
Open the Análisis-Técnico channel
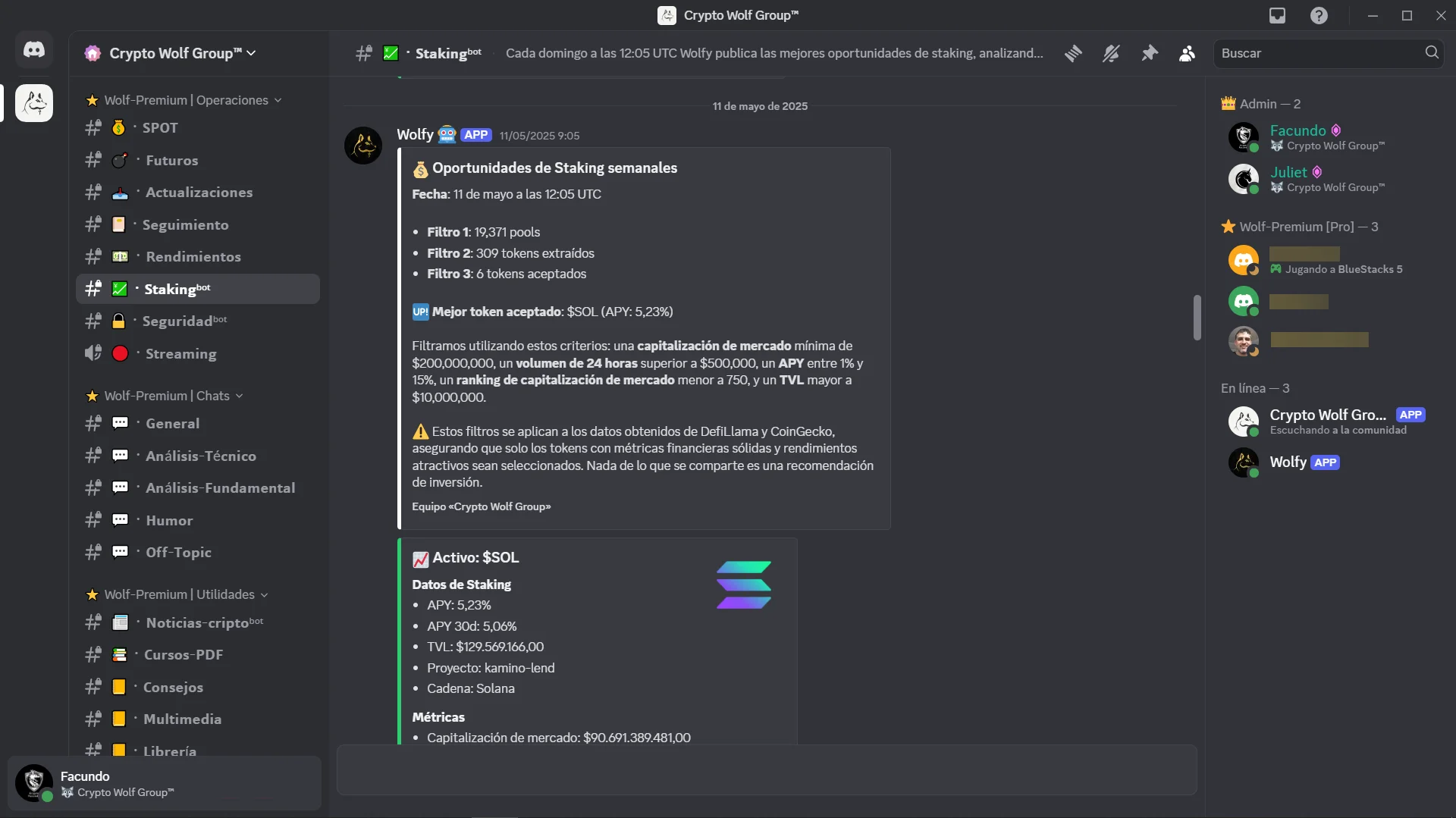198,456
